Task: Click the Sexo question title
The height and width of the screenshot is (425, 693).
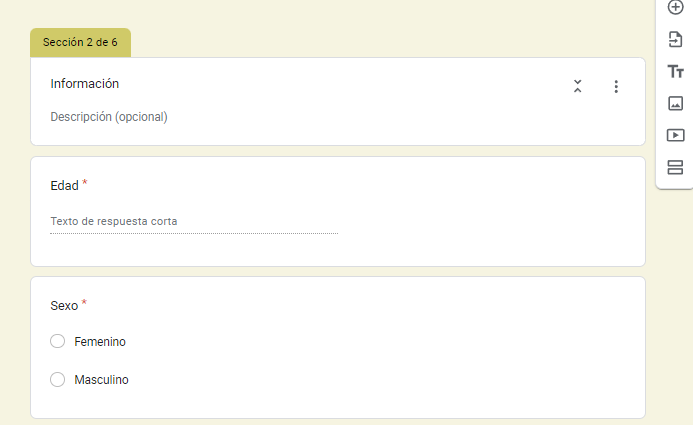Action: tap(64, 305)
